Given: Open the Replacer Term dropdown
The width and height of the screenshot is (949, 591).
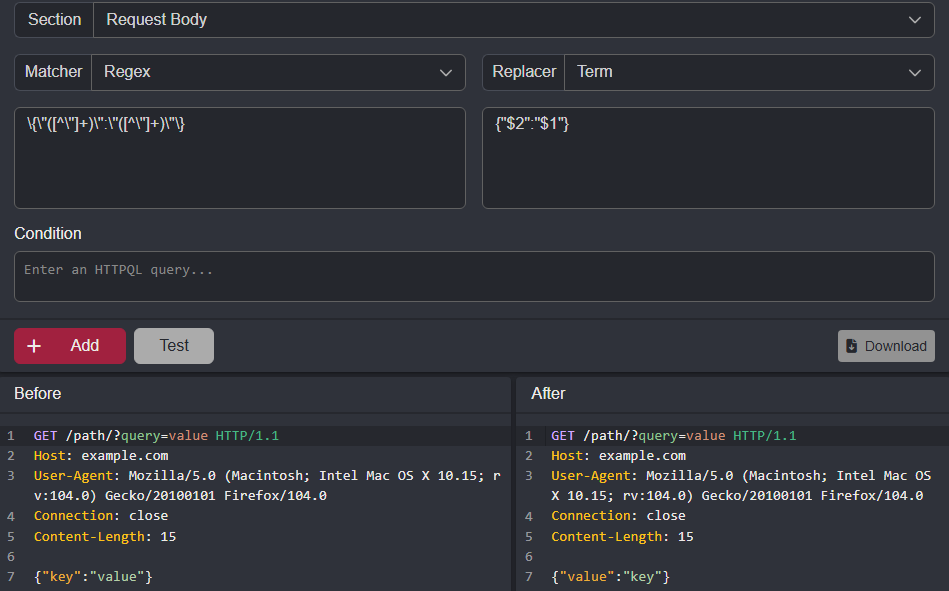Looking at the screenshot, I should [748, 72].
